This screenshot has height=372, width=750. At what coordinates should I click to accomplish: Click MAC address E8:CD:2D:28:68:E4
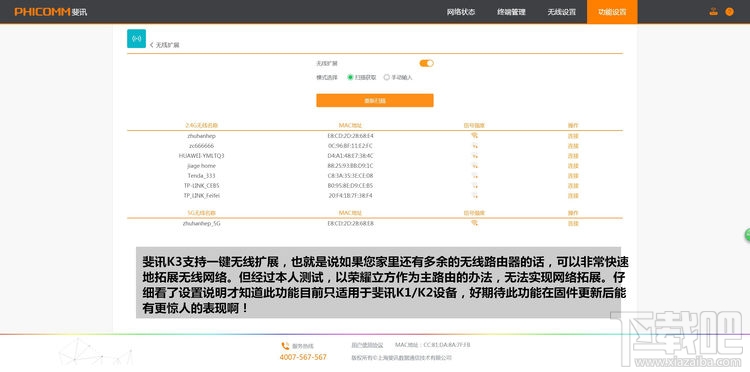[351, 136]
